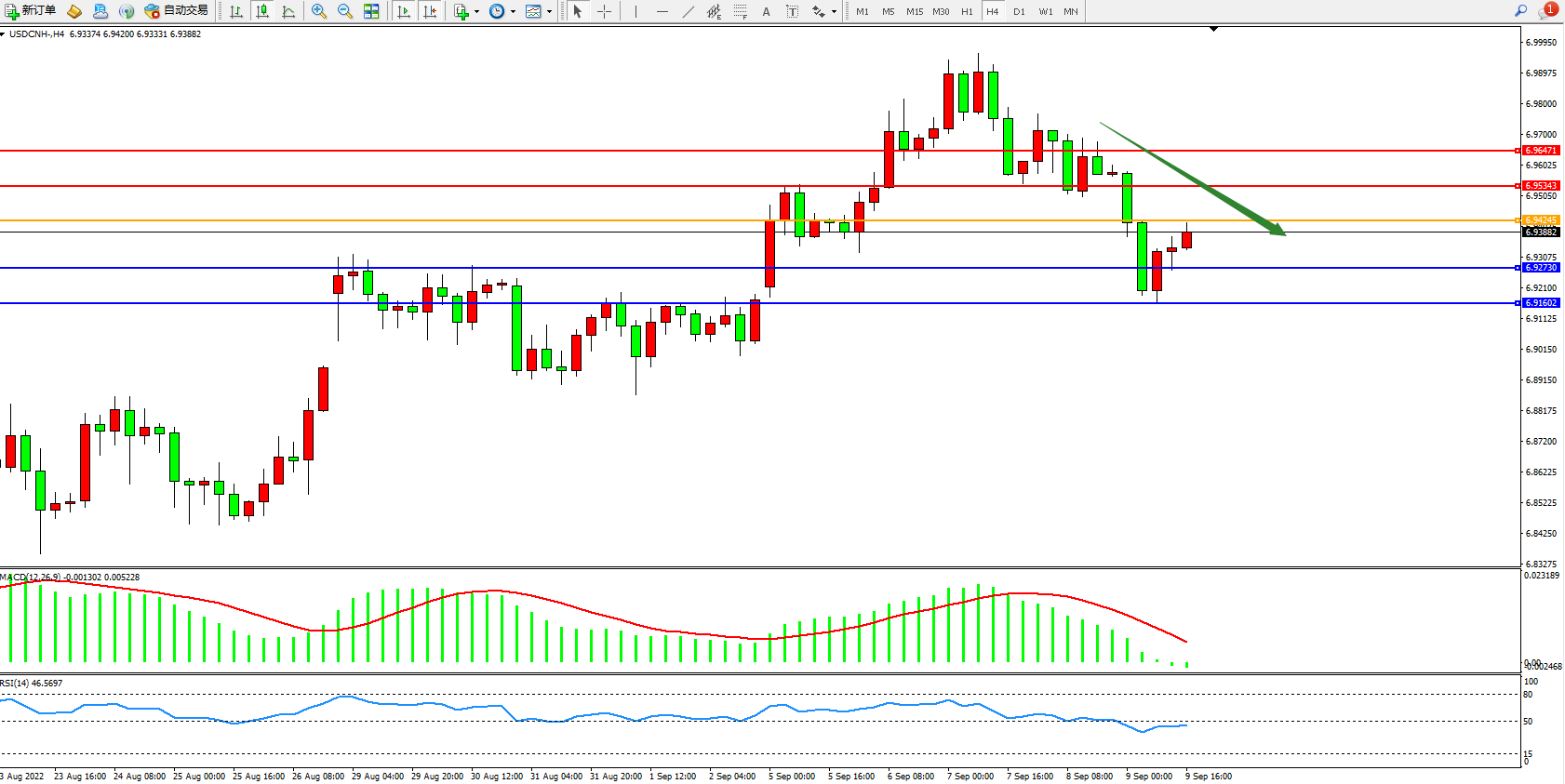
Task: Zoom in on the chart
Action: [319, 11]
